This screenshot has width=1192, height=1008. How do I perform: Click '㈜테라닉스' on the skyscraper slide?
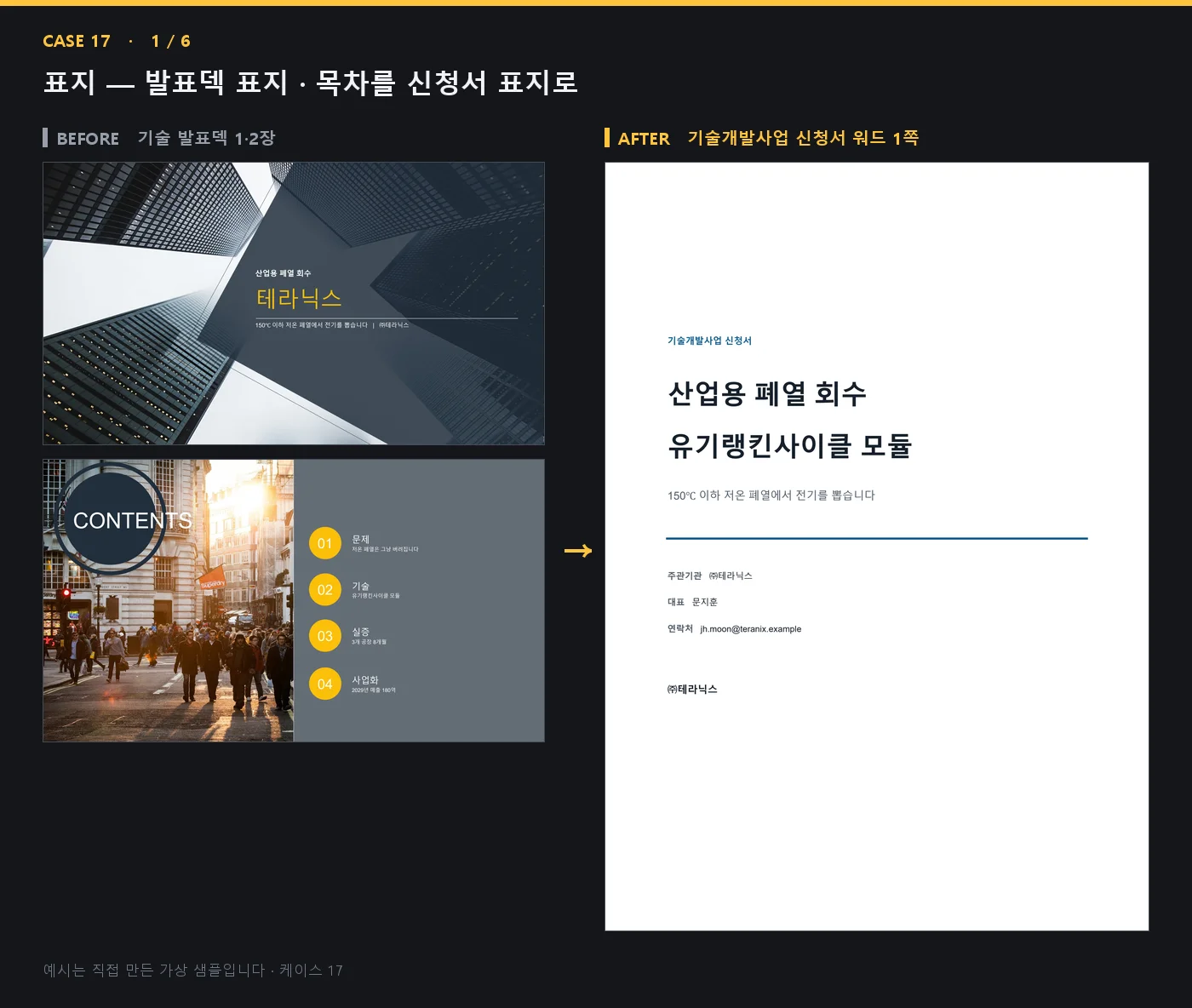(x=394, y=325)
